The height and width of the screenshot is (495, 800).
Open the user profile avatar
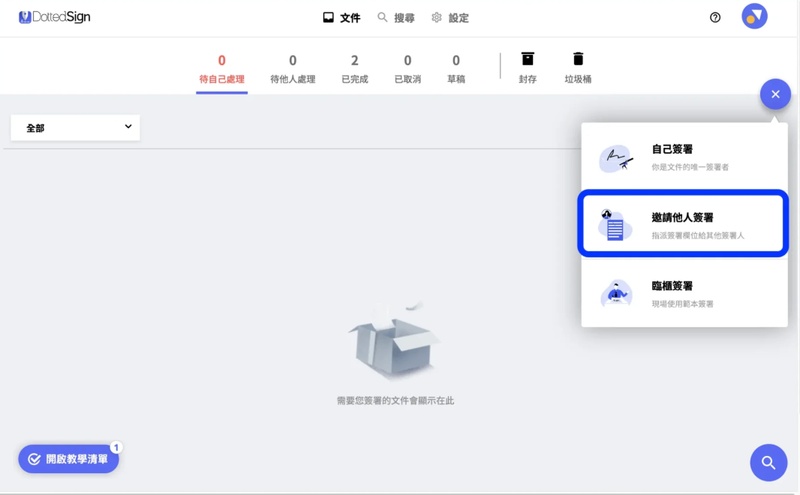(x=755, y=16)
